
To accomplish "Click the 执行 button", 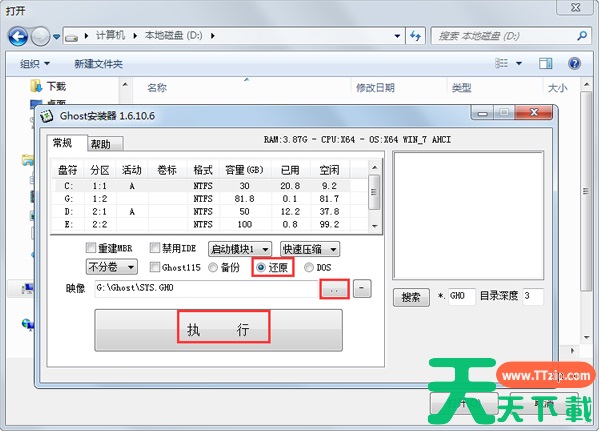I will click(218, 330).
